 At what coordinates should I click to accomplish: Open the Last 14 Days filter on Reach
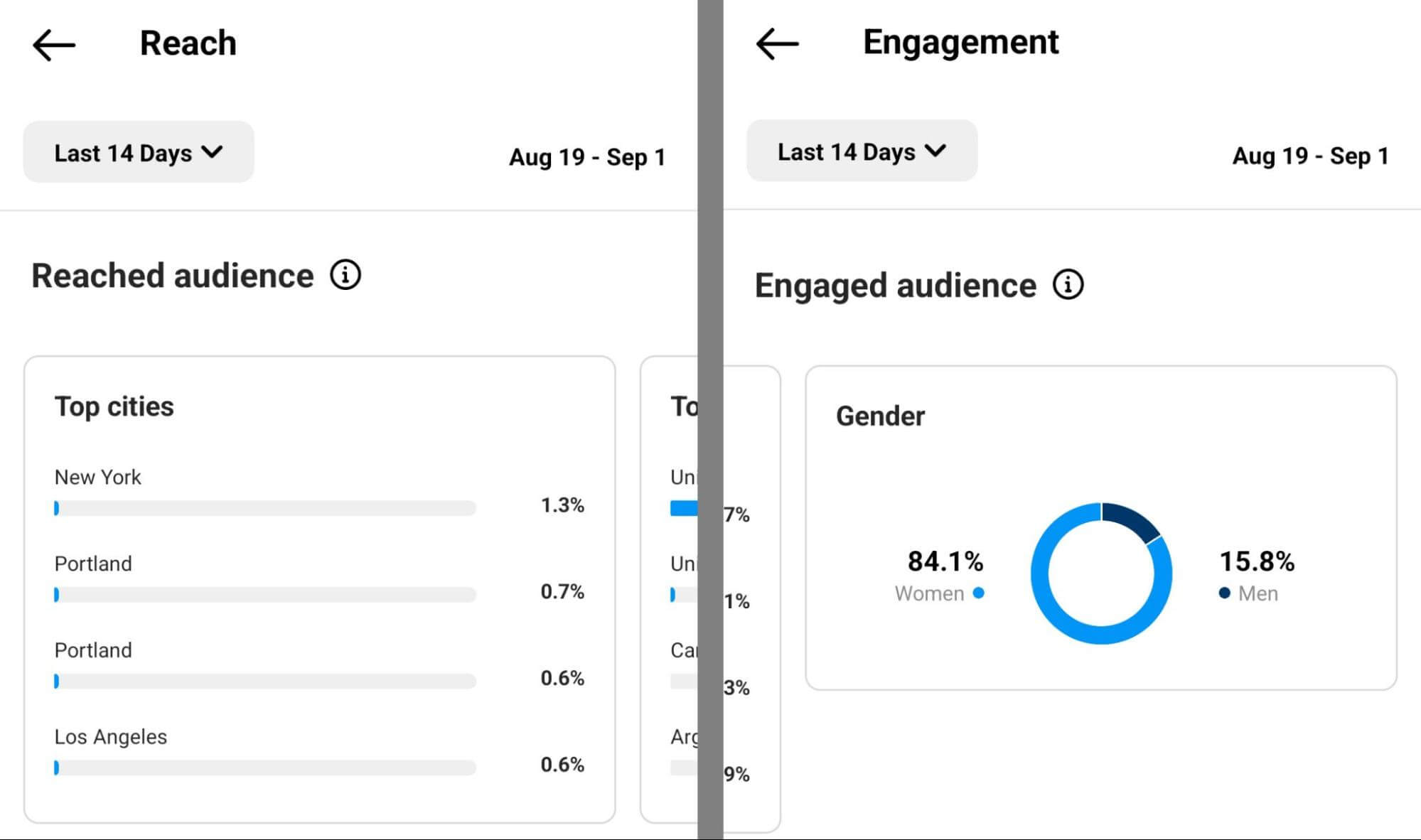[138, 151]
